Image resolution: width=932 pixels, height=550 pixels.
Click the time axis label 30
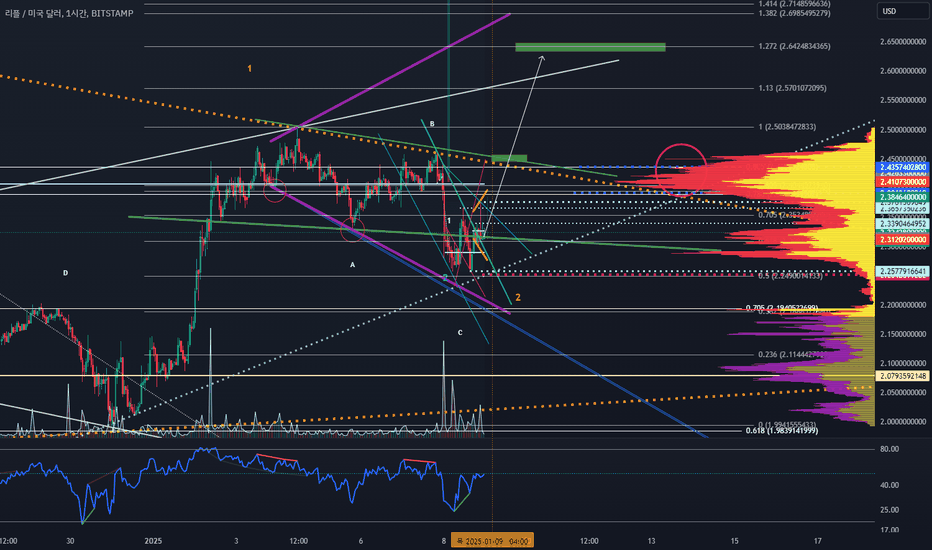coord(70,541)
